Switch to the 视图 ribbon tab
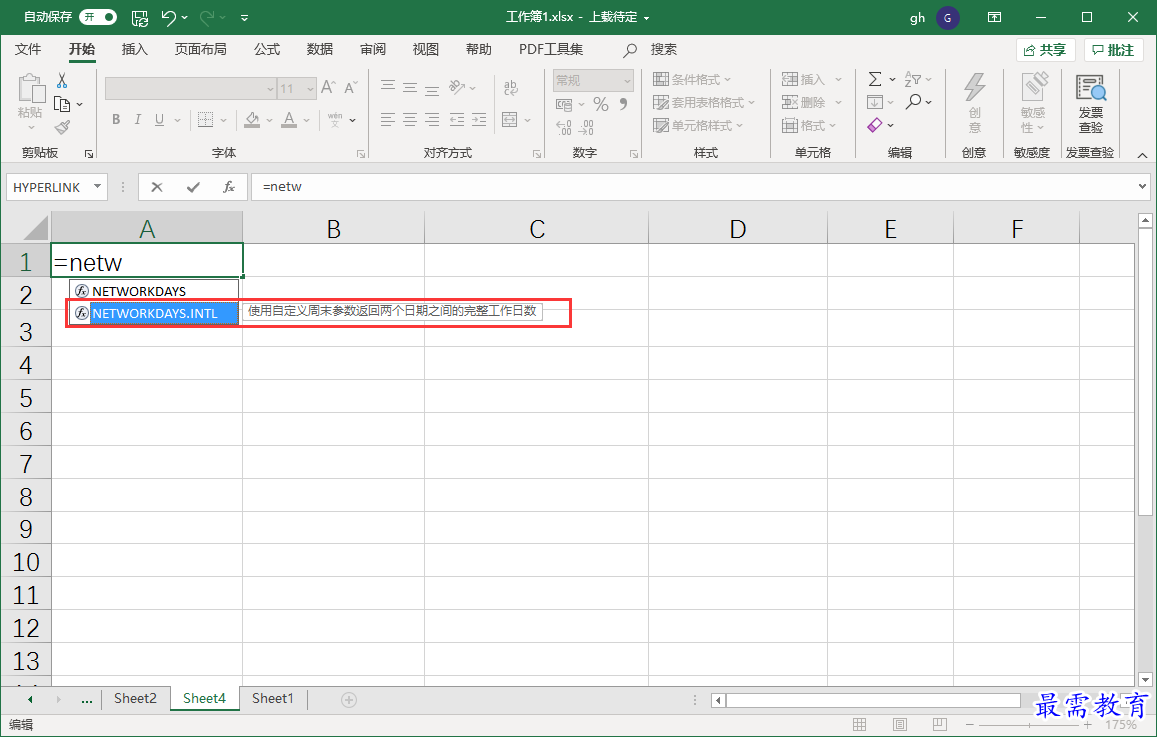The height and width of the screenshot is (737, 1157). 426,49
